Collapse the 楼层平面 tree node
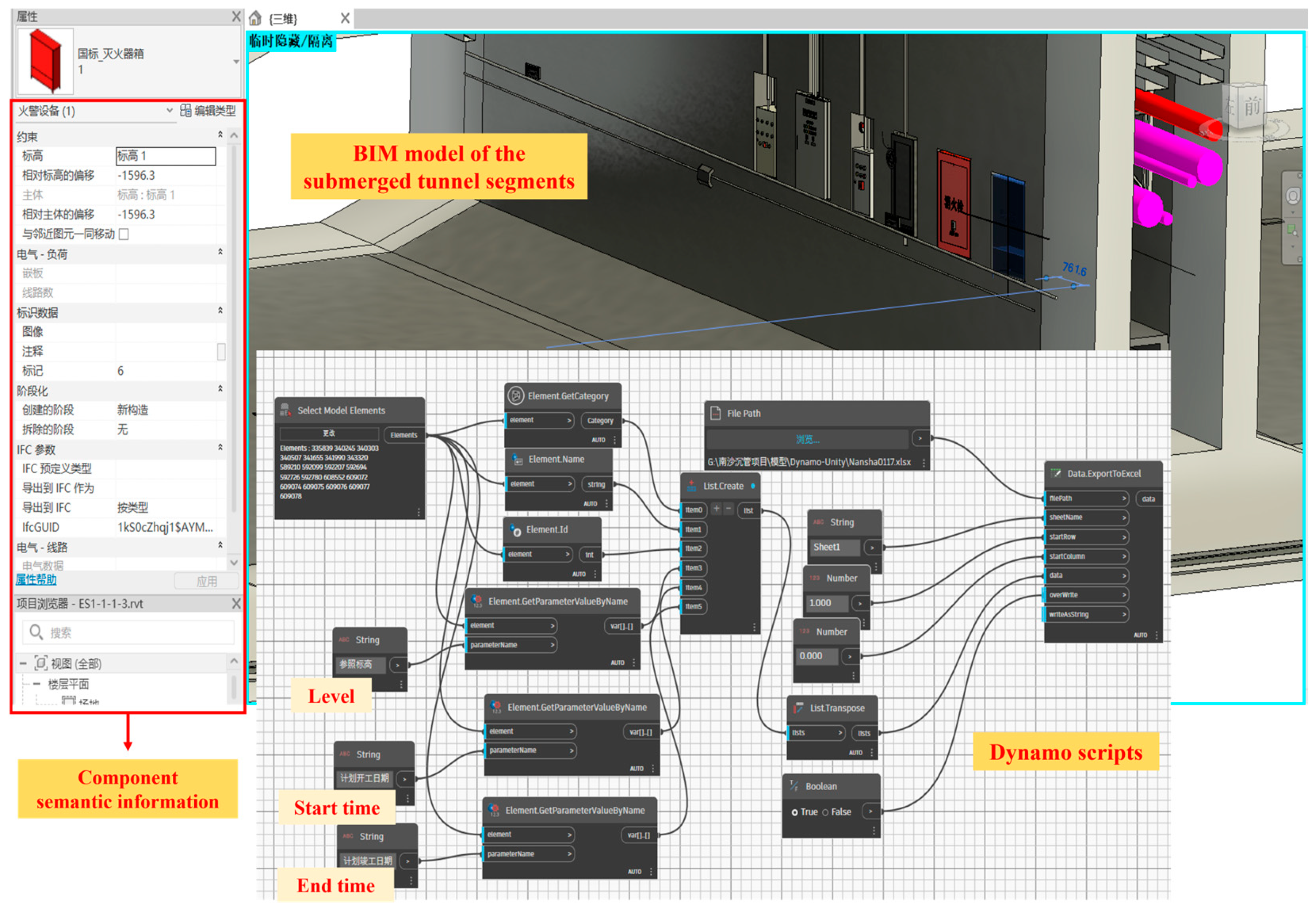 coord(37,683)
